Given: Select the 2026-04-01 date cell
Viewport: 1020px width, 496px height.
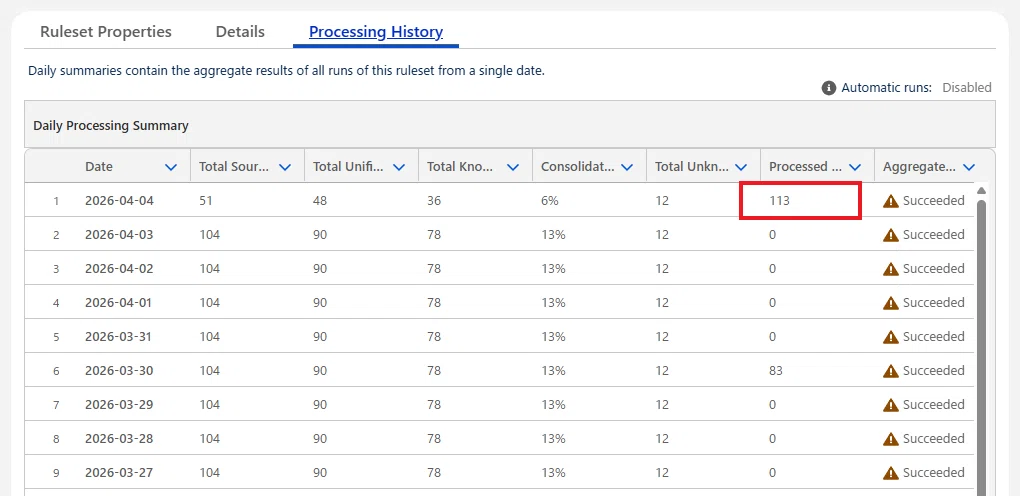Looking at the screenshot, I should point(119,303).
